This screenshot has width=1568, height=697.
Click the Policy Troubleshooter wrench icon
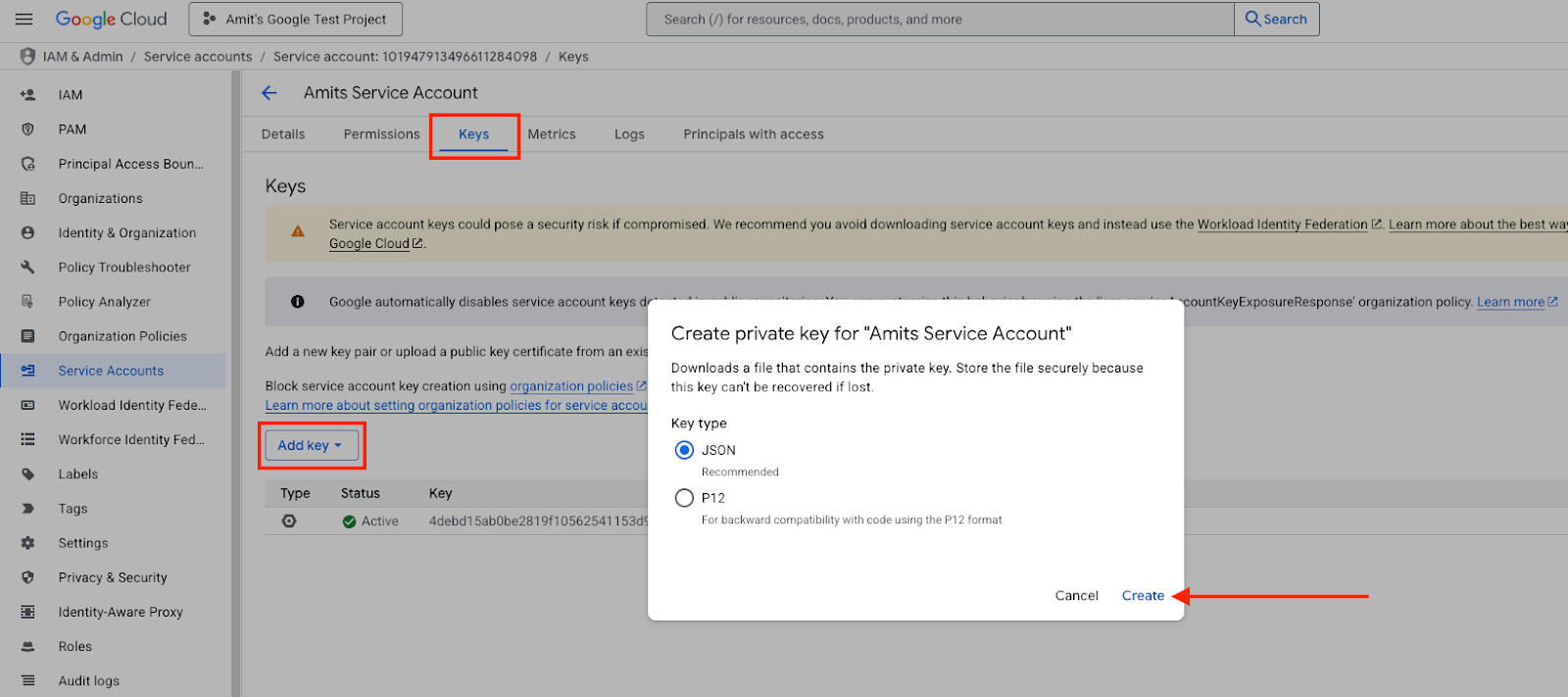click(27, 267)
